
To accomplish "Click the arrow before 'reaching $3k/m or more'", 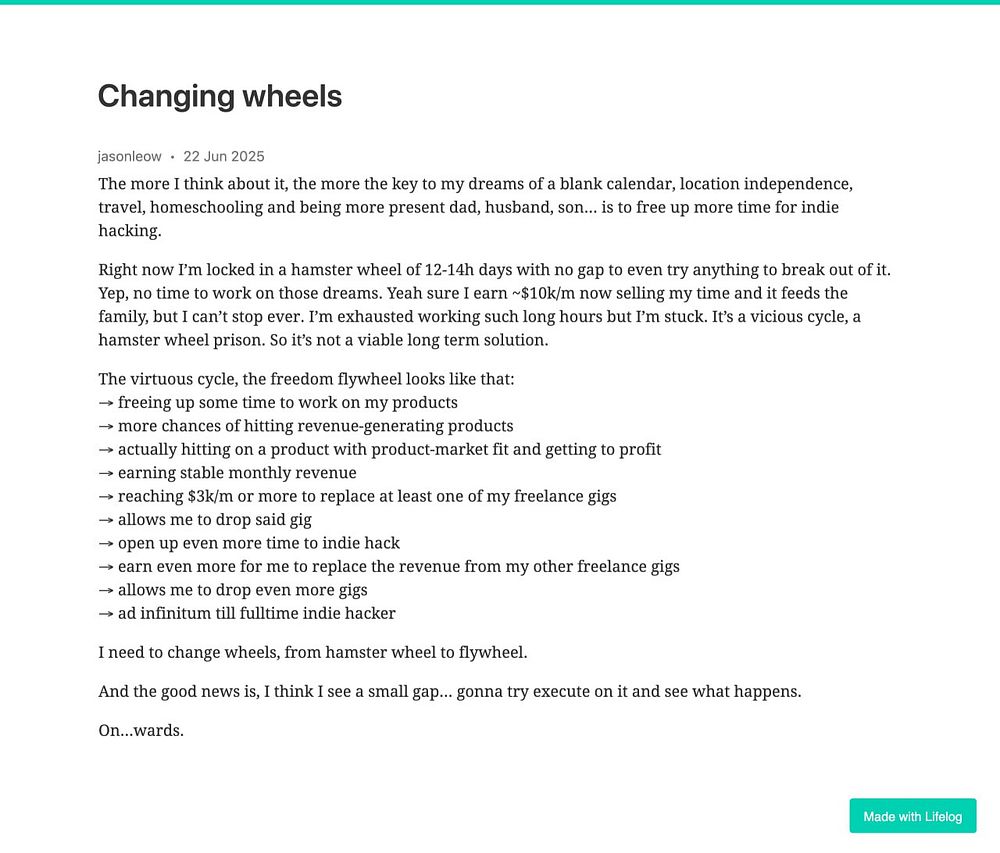I will click(106, 497).
